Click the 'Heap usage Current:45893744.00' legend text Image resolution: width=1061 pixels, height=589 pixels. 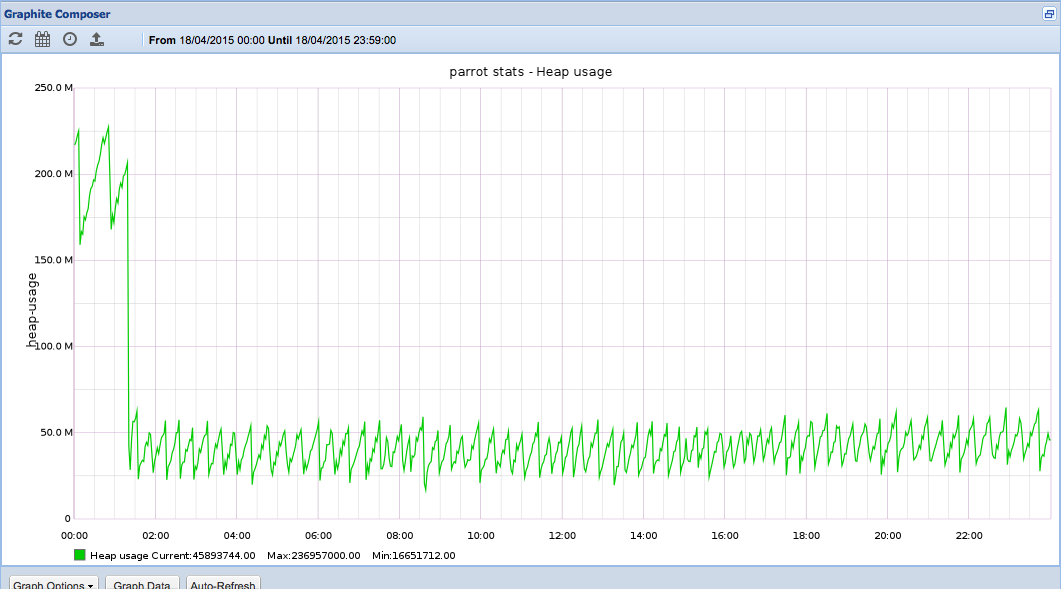pos(173,555)
